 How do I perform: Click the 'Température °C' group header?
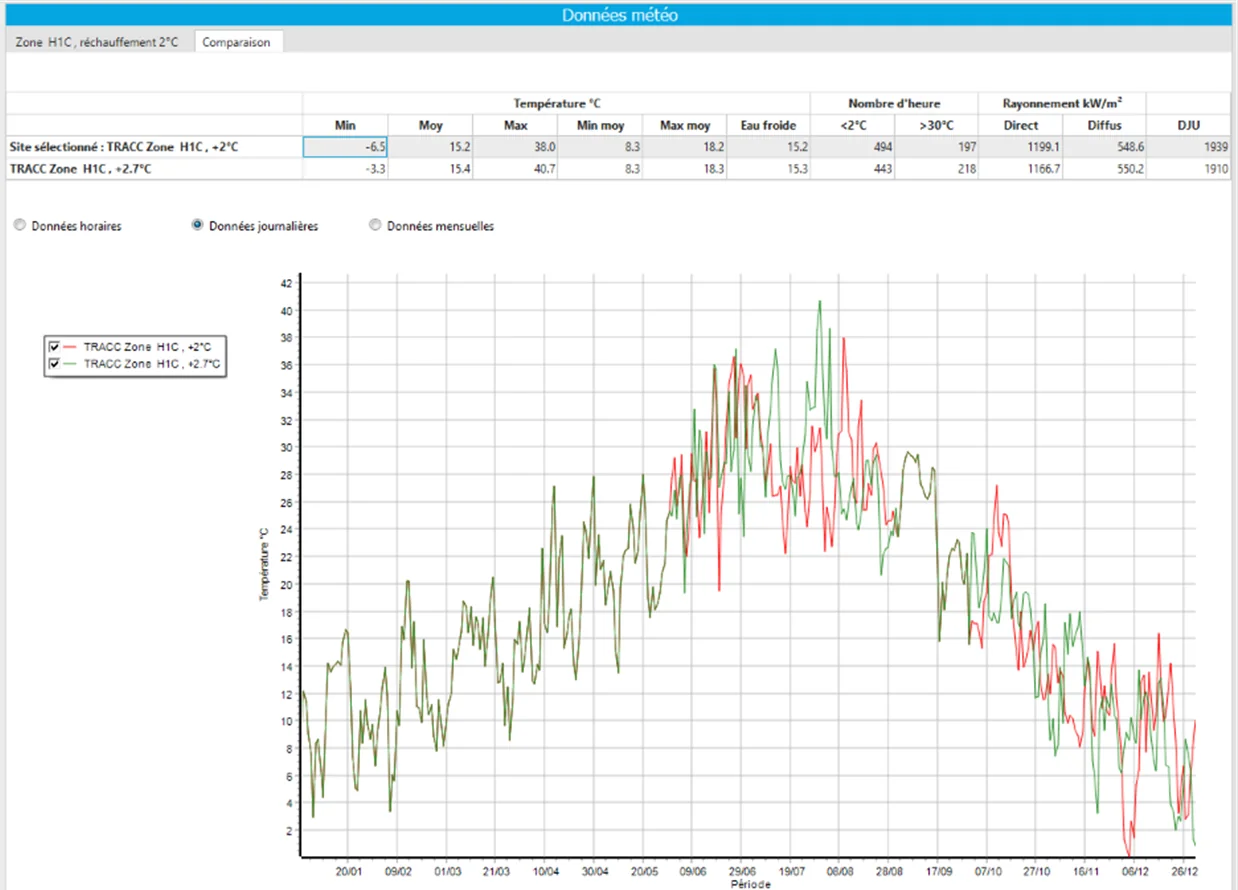tap(557, 103)
